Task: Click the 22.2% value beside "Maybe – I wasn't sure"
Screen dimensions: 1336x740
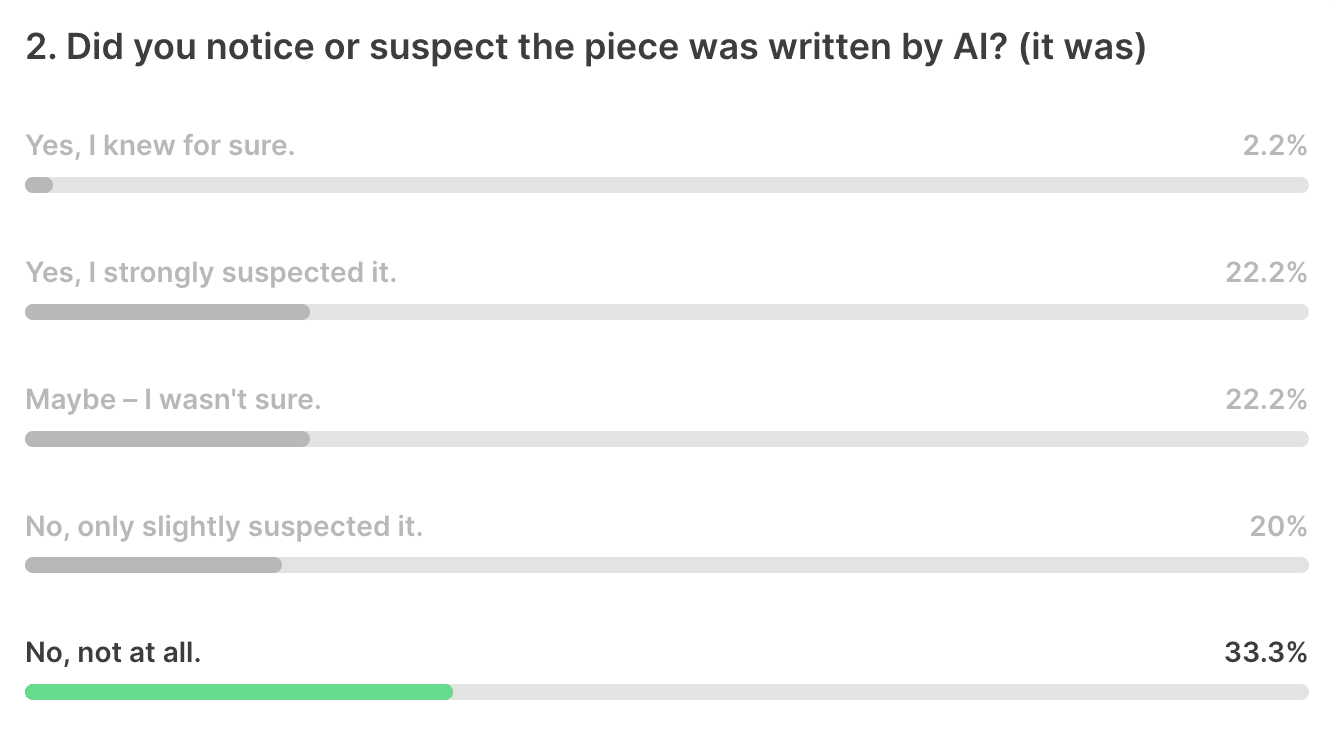Action: (1267, 400)
